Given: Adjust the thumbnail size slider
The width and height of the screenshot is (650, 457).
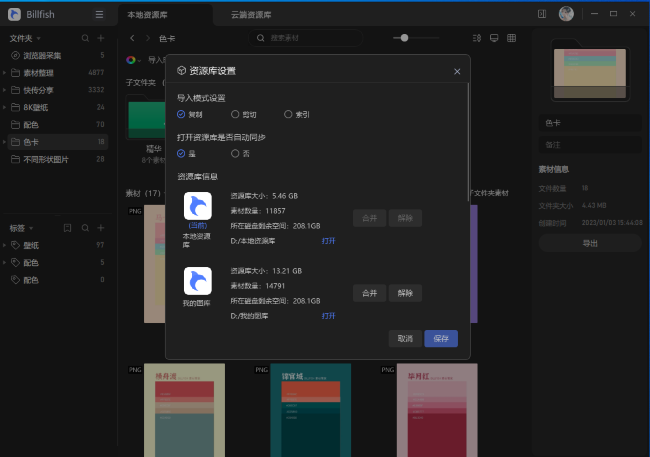Looking at the screenshot, I should click(x=403, y=37).
